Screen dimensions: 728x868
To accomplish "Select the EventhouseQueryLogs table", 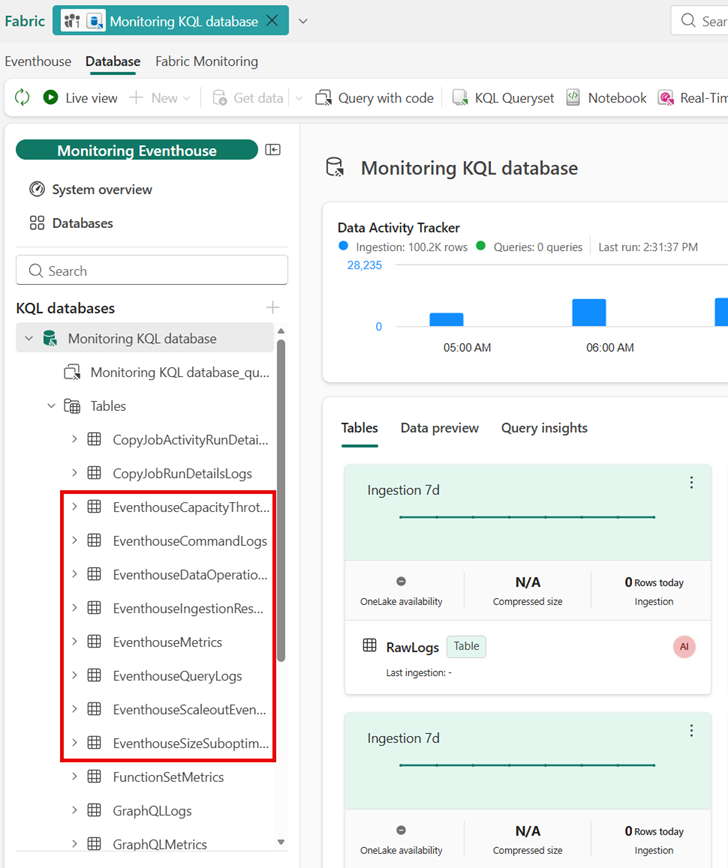I will (177, 676).
